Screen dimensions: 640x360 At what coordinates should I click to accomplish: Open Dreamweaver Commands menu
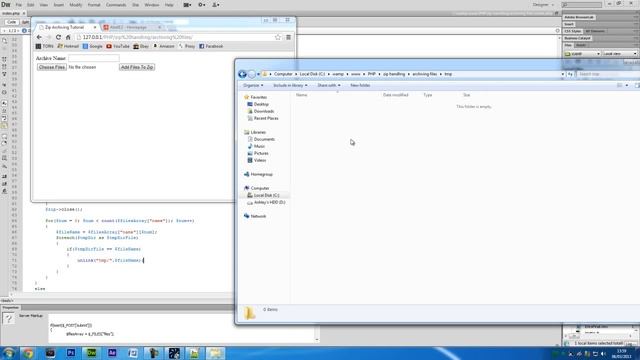116,5
